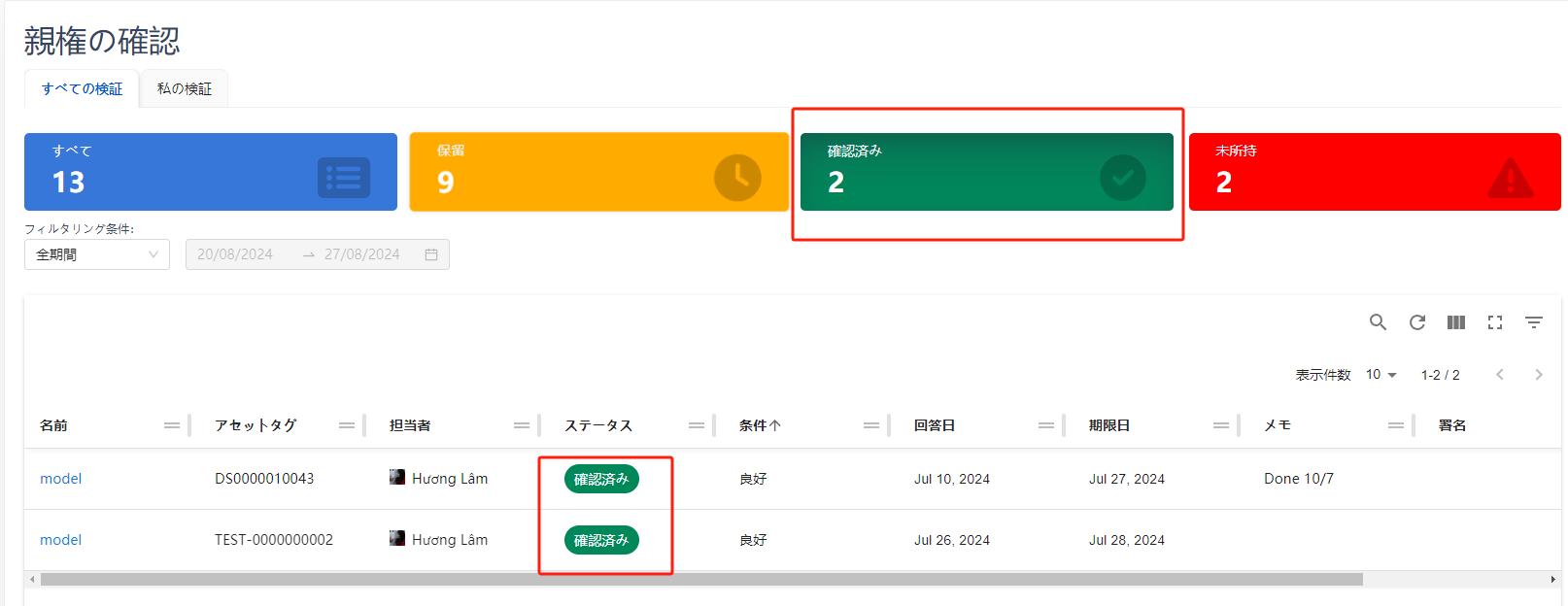Open the filter list icon
This screenshot has width=1568, height=606.
[x=1534, y=322]
